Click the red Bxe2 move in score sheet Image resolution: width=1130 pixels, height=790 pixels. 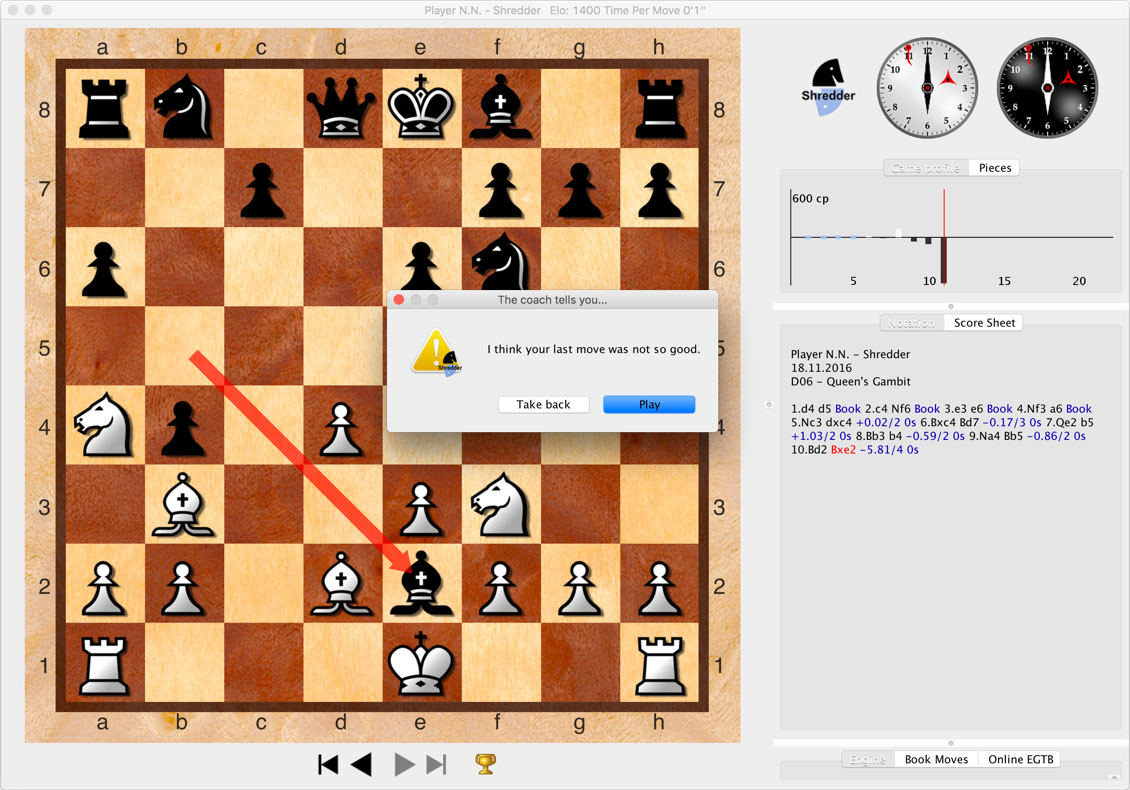(x=843, y=450)
